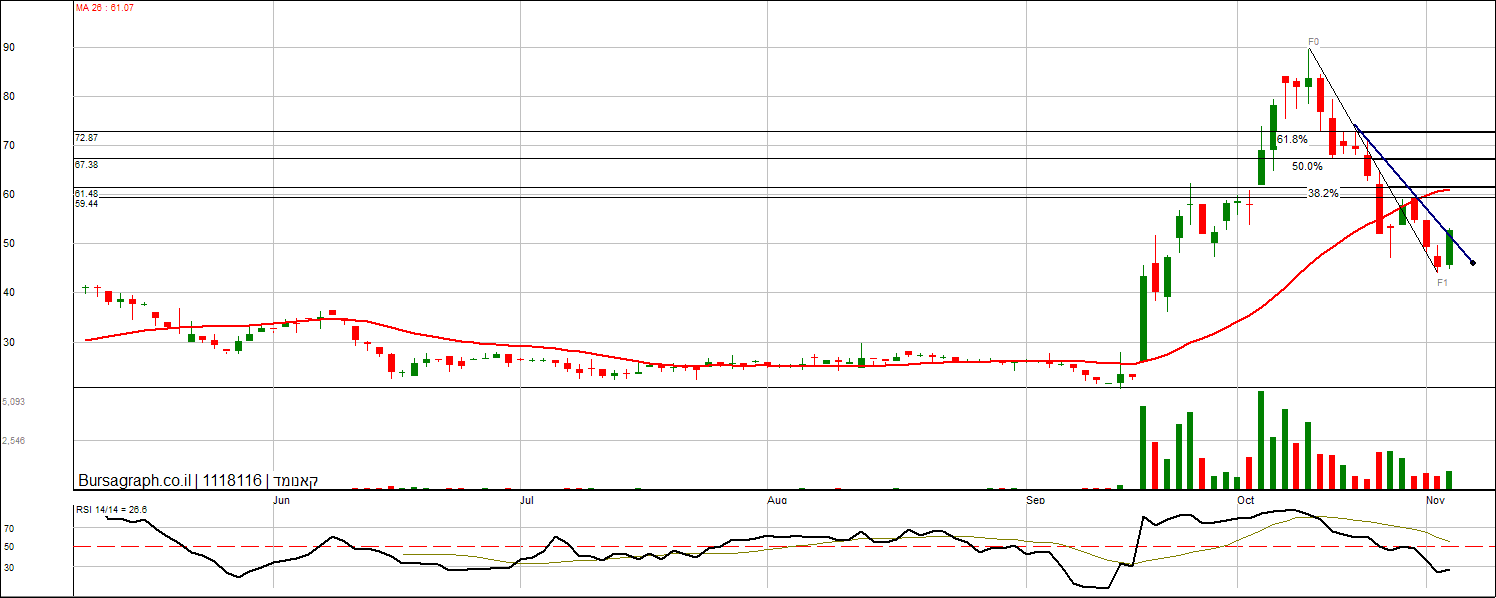Select the 67.38 Fibonacci level label
1496x598 pixels.
[x=86, y=164]
